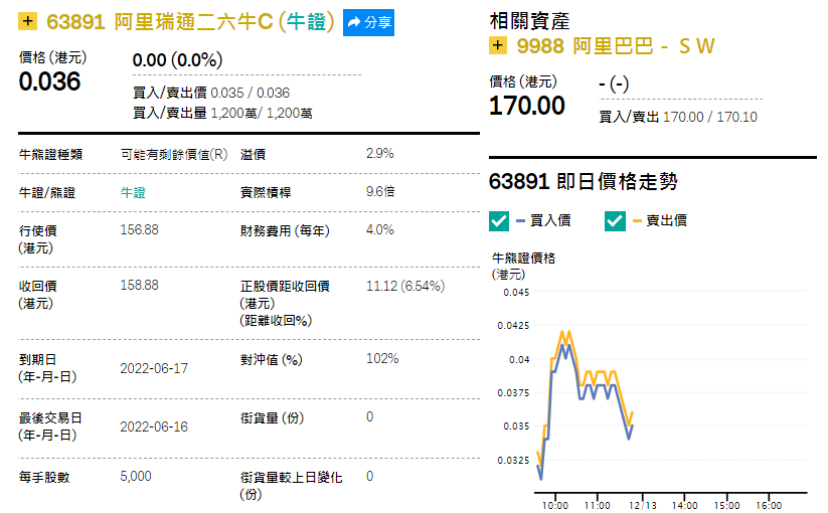Click the 14:00 label on chart axis
This screenshot has height=513, width=828.
(x=684, y=505)
